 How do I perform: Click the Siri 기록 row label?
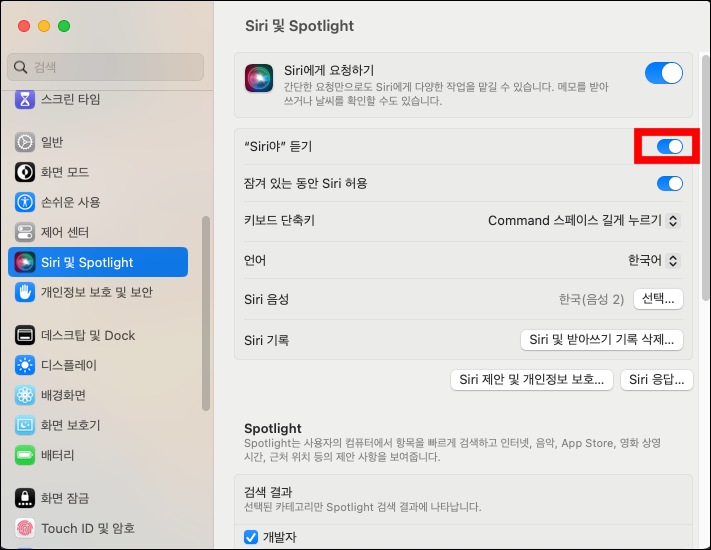tap(266, 340)
